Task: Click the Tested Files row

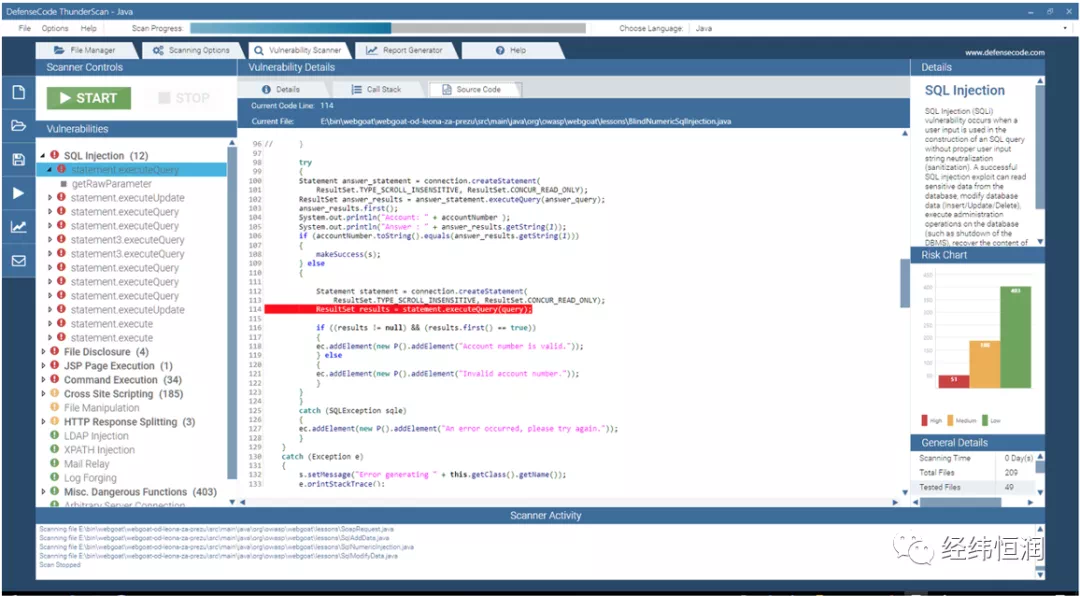Action: [973, 487]
